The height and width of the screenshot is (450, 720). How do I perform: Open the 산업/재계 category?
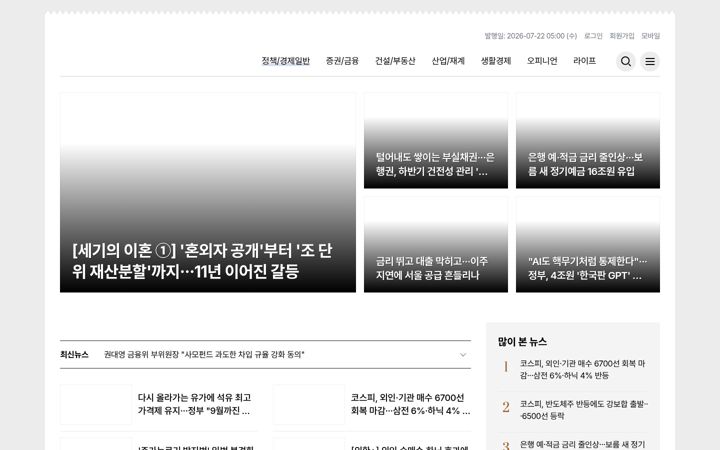(x=448, y=61)
